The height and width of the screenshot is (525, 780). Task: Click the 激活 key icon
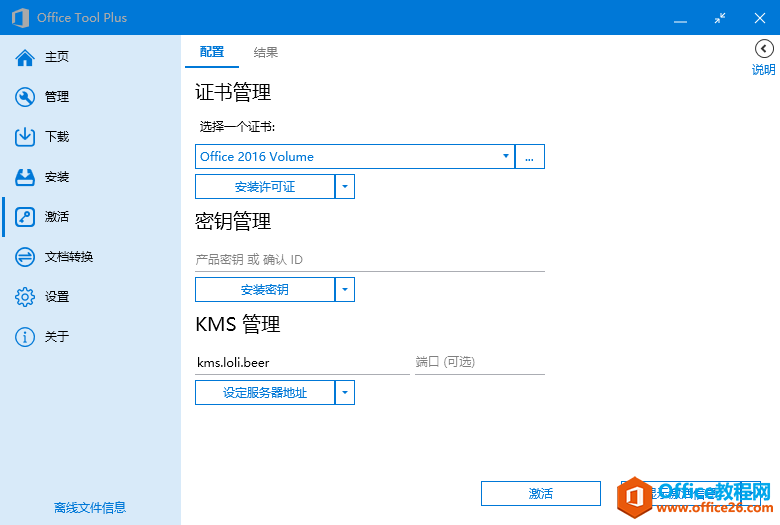click(x=25, y=217)
